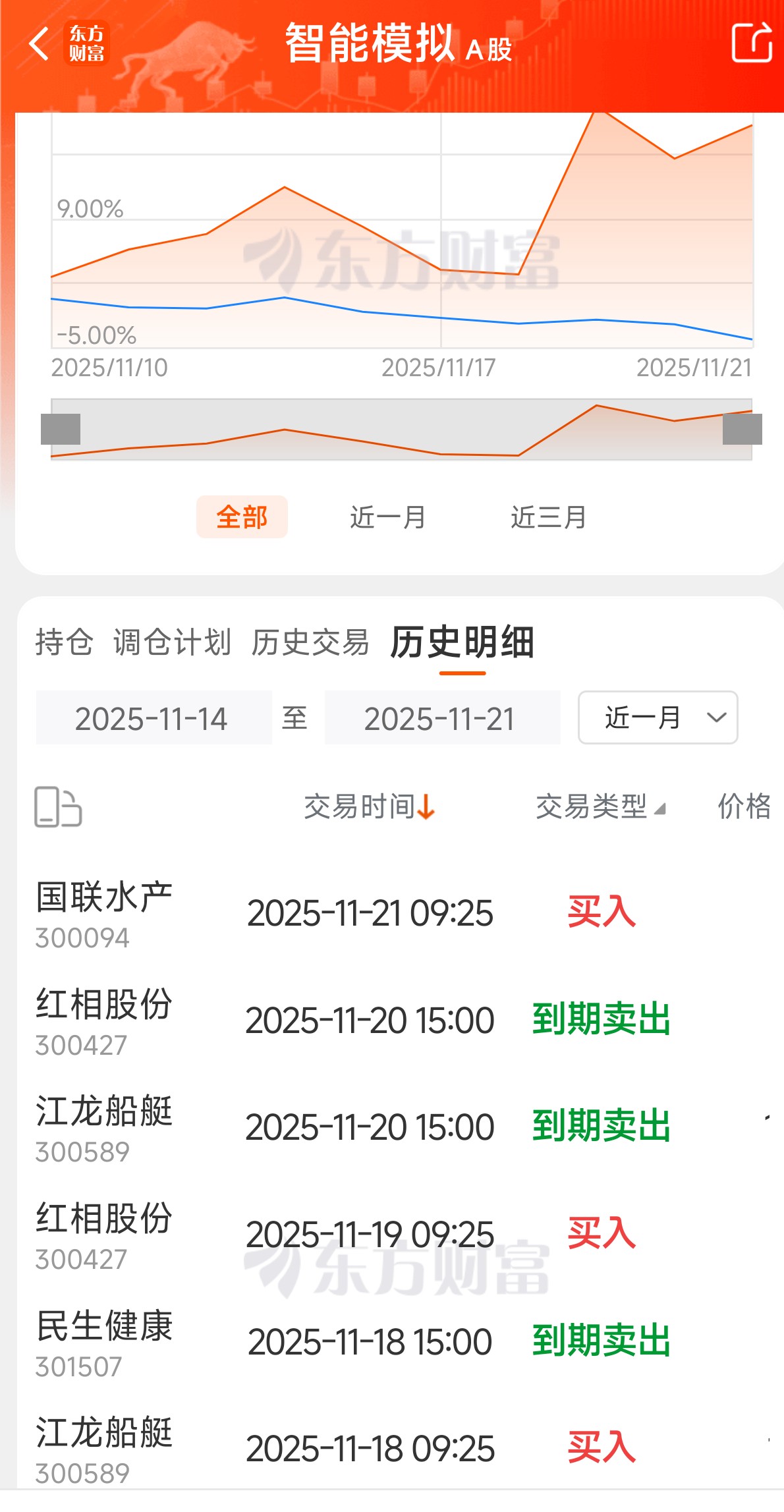Switch to the 历史交易 tab
784x1512 pixels.
pyautogui.click(x=310, y=642)
